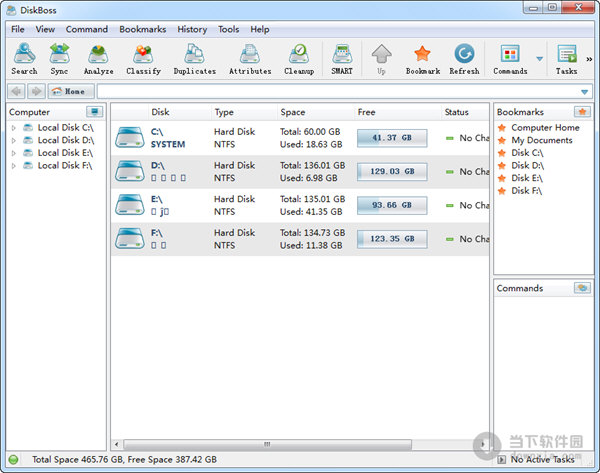Viewport: 600px width, 473px height.
Task: Click the 93.66 GB free space bar
Action: [392, 205]
